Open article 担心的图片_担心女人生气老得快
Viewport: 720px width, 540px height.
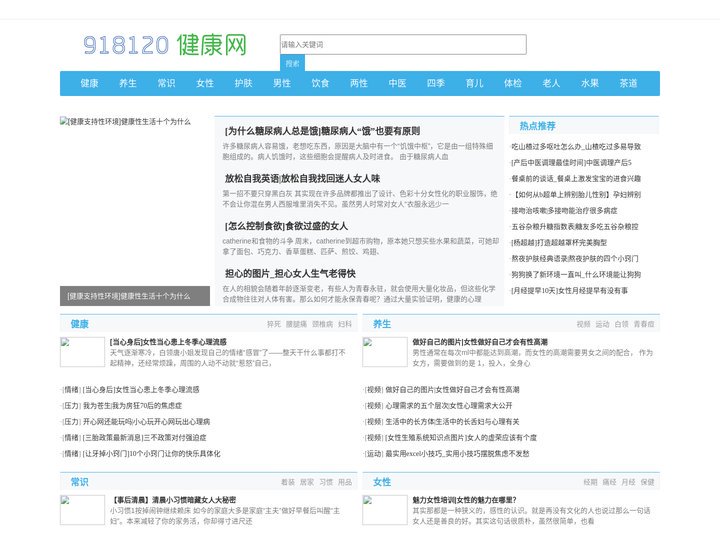290,274
